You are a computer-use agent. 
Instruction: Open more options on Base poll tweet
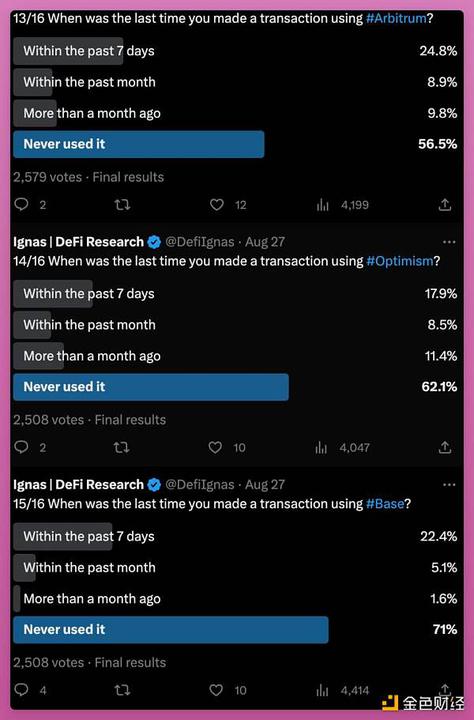[449, 485]
